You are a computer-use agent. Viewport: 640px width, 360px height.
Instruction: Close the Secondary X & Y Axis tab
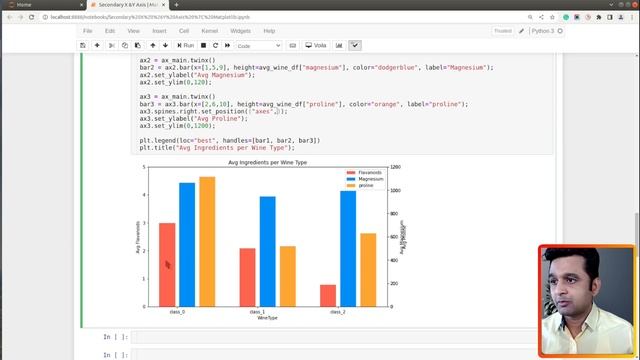click(x=164, y=5)
